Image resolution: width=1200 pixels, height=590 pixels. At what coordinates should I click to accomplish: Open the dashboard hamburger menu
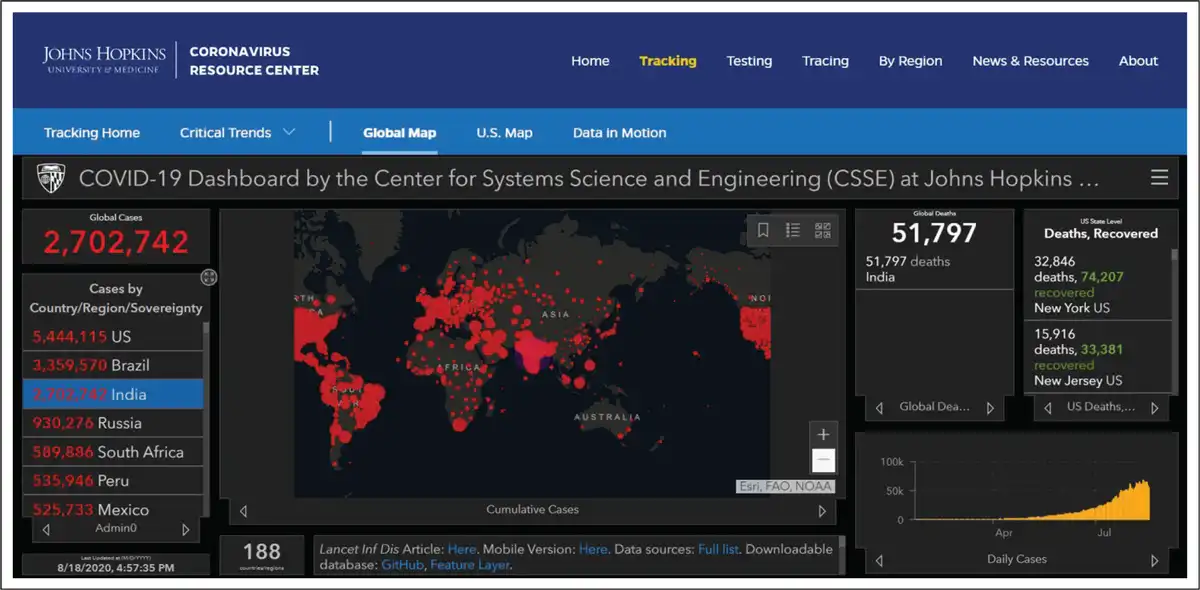click(1159, 178)
